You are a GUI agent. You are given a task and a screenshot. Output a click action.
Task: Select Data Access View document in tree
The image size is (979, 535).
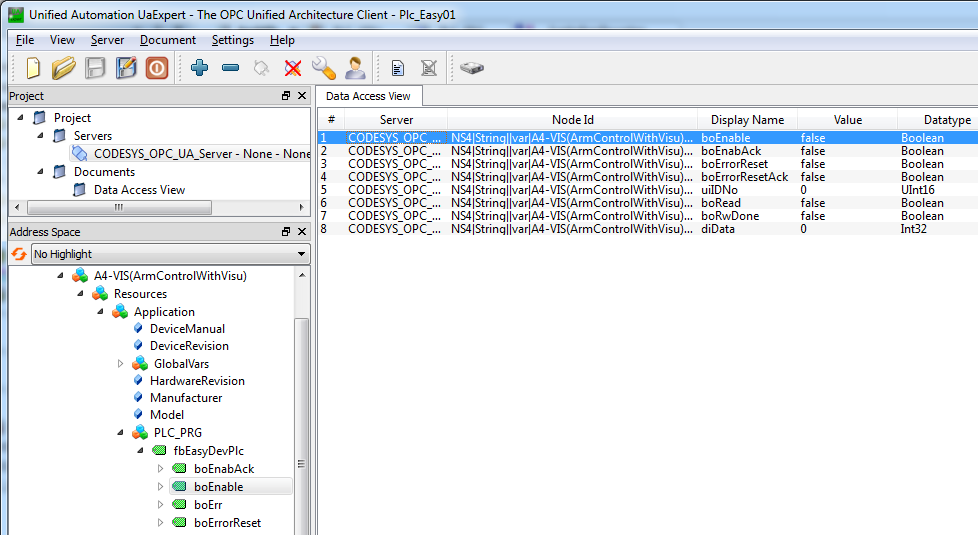(139, 190)
